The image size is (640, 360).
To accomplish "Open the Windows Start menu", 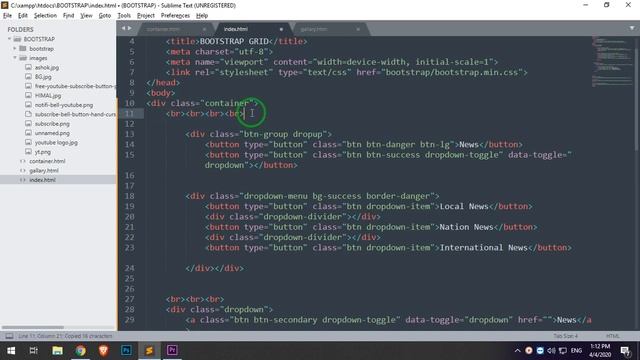I will coord(11,351).
